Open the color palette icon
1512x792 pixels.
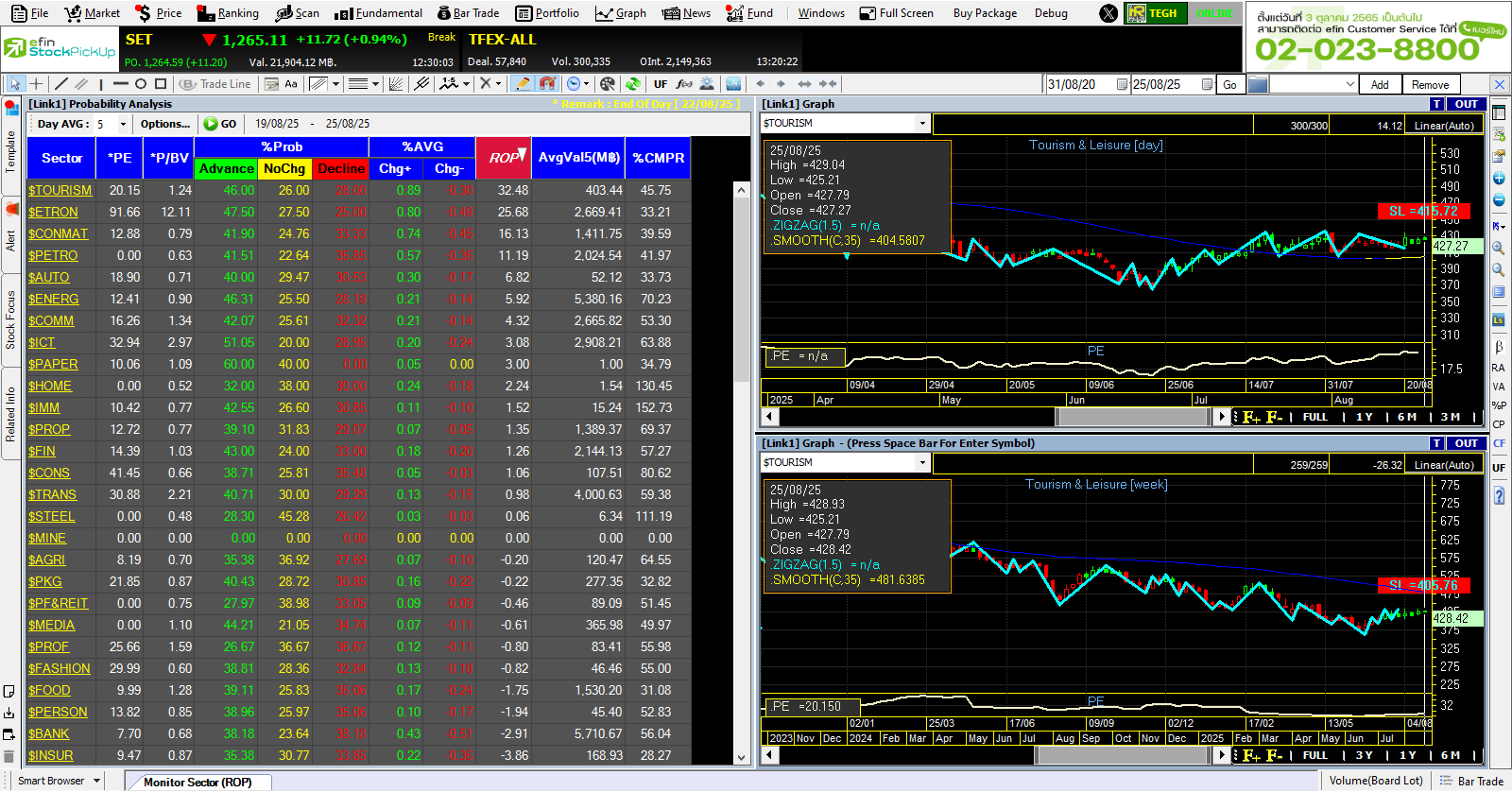[608, 84]
